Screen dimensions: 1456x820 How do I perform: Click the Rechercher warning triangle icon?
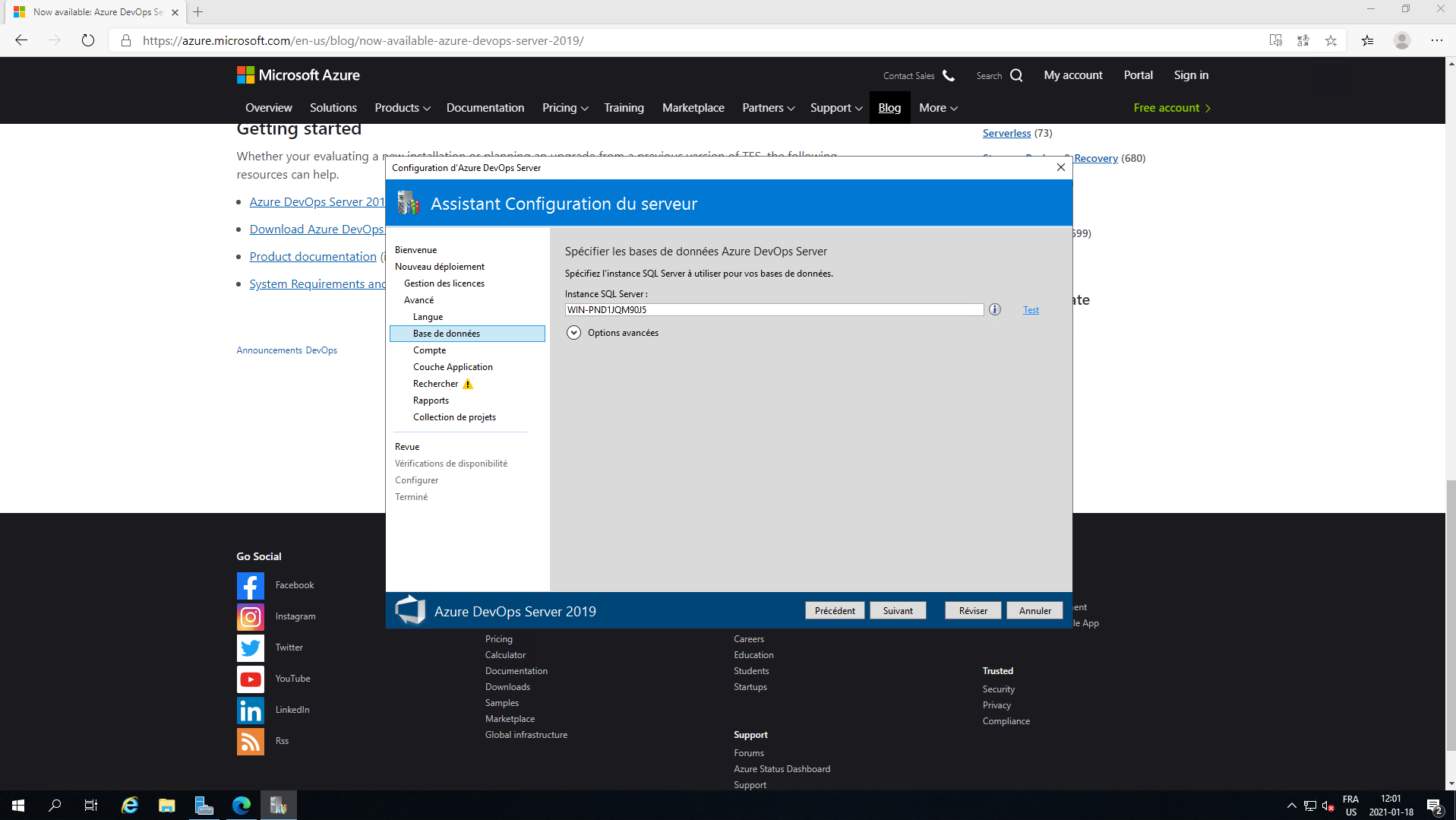click(468, 384)
